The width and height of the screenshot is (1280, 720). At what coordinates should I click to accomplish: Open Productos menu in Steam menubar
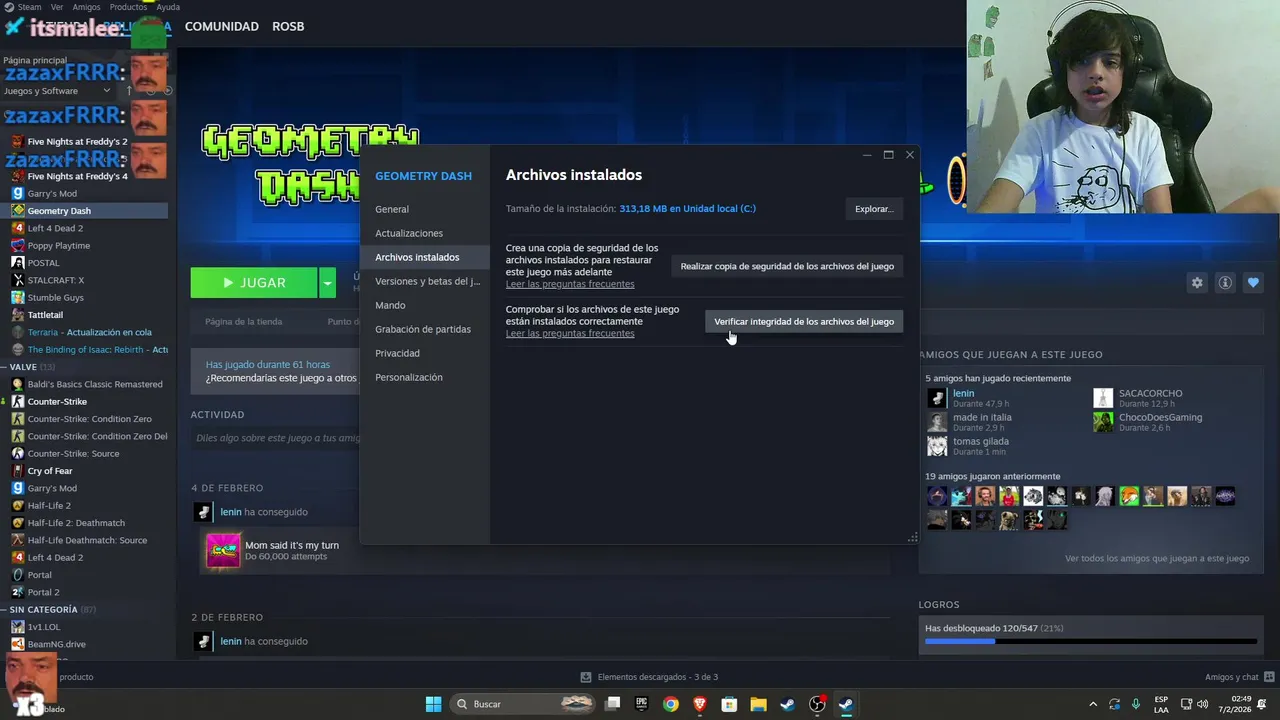(x=128, y=7)
